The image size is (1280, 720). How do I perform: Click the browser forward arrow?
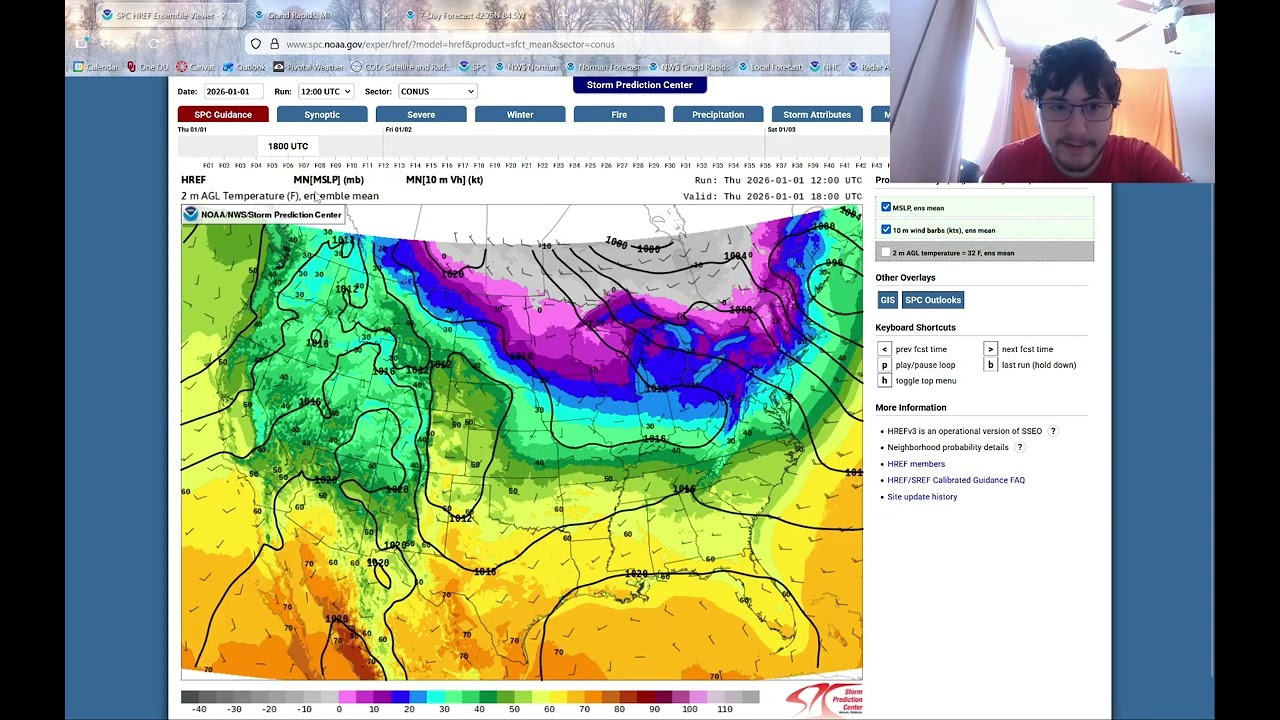coord(129,44)
